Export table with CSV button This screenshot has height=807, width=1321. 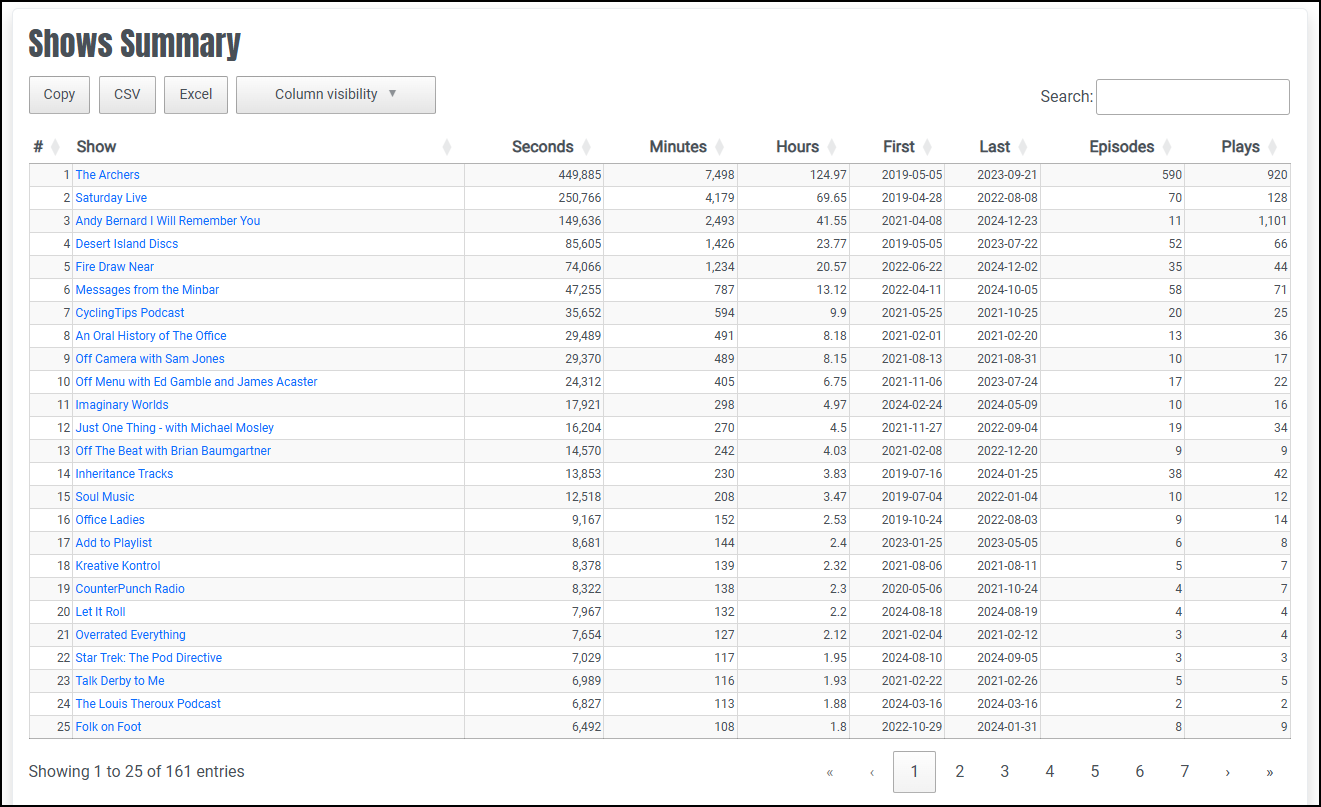pyautogui.click(x=127, y=95)
